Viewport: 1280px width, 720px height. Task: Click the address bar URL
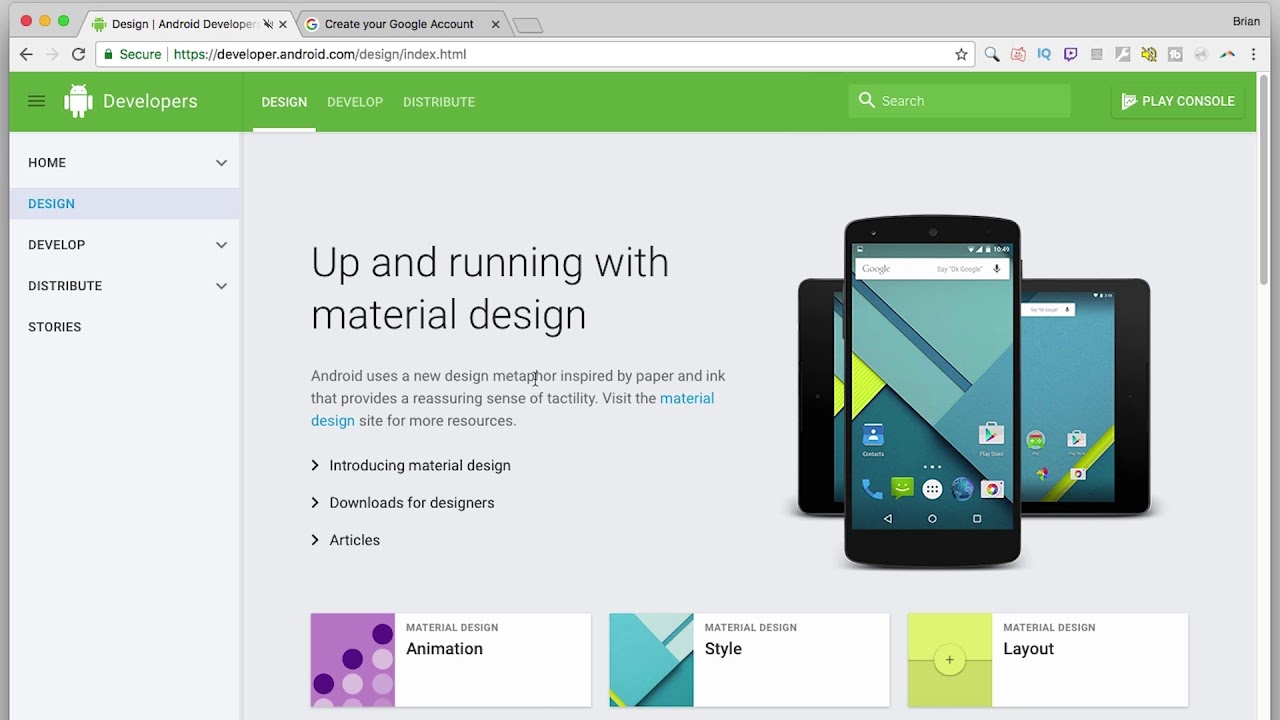point(320,54)
